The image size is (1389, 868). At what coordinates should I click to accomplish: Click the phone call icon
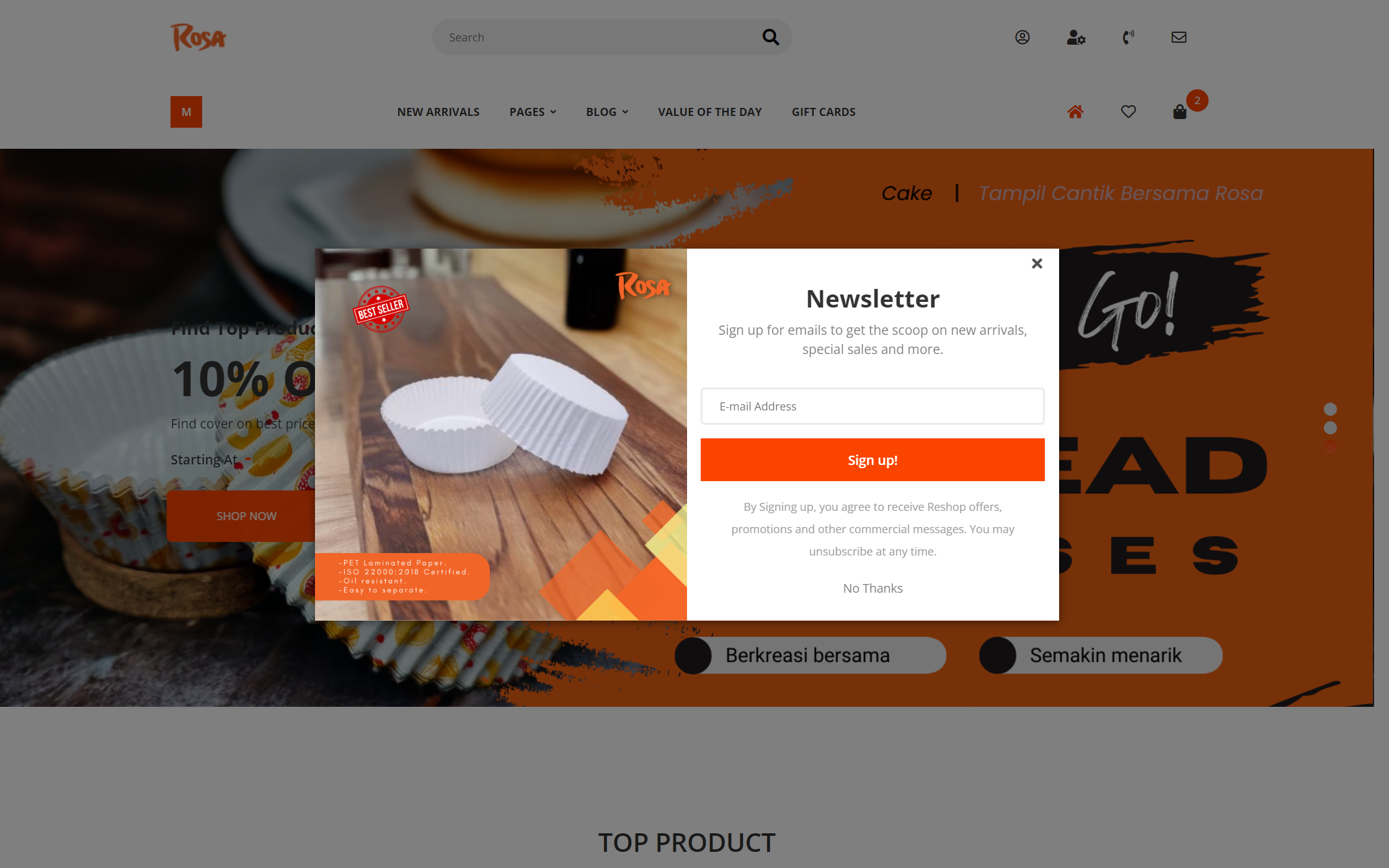[1129, 37]
